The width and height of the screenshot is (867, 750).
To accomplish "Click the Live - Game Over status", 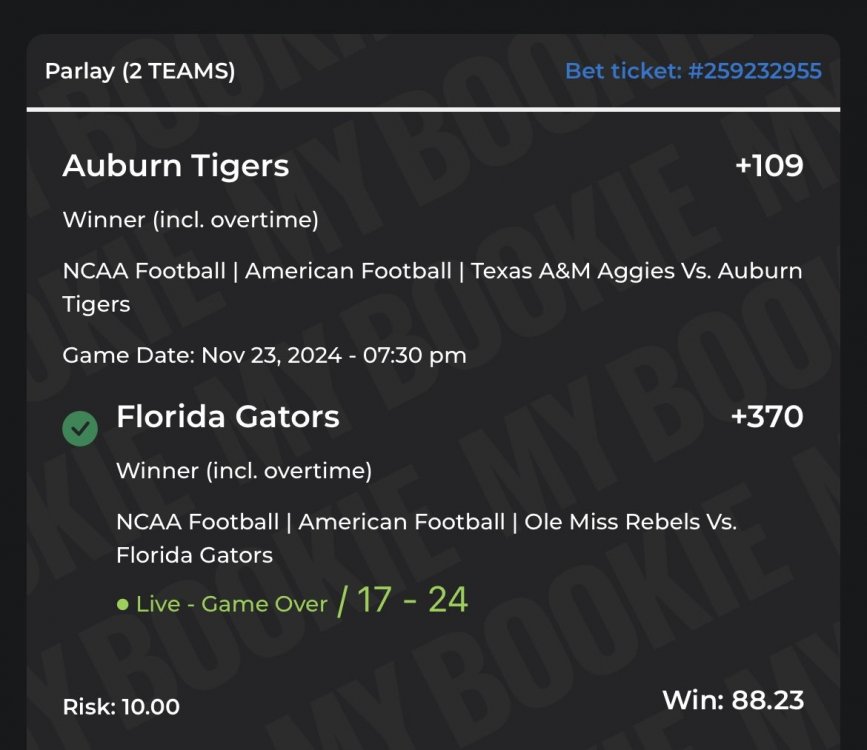I will coord(232,604).
